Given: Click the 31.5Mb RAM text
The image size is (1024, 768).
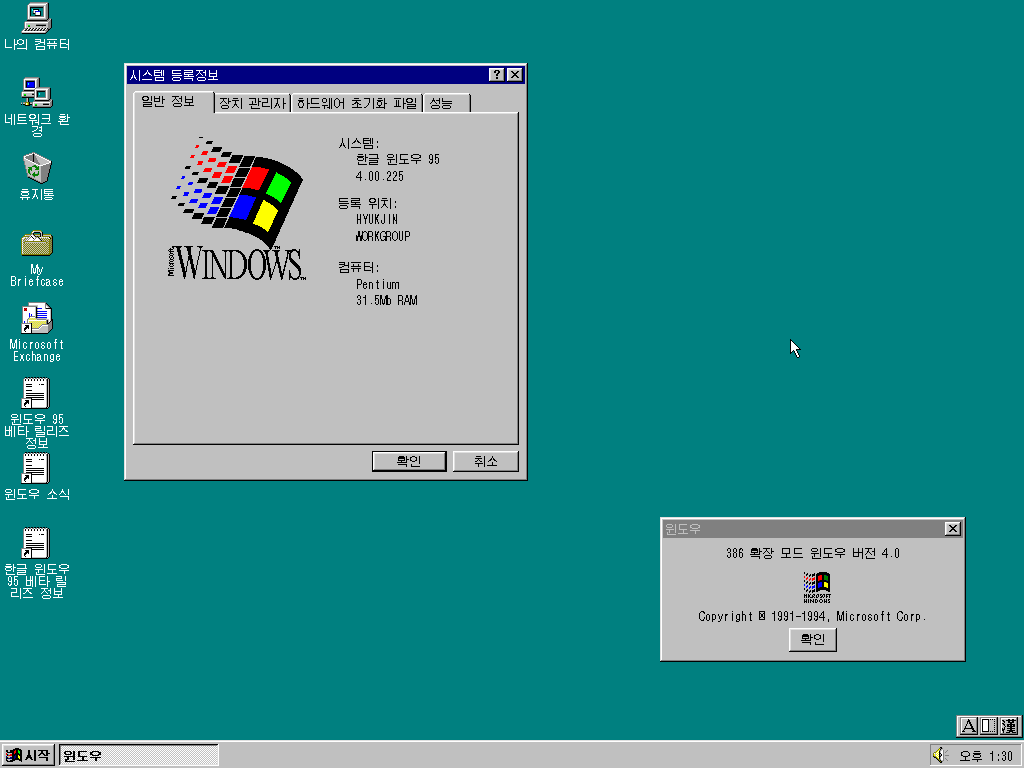Looking at the screenshot, I should click(387, 300).
